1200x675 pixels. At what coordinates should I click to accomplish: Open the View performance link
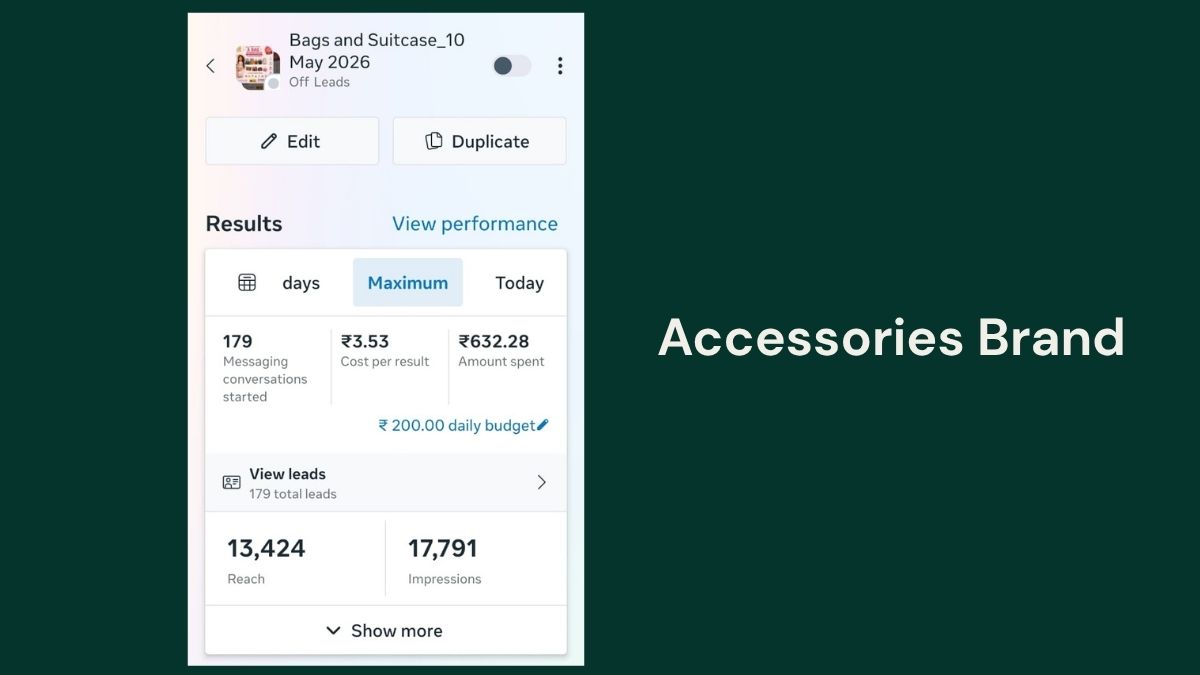click(475, 224)
